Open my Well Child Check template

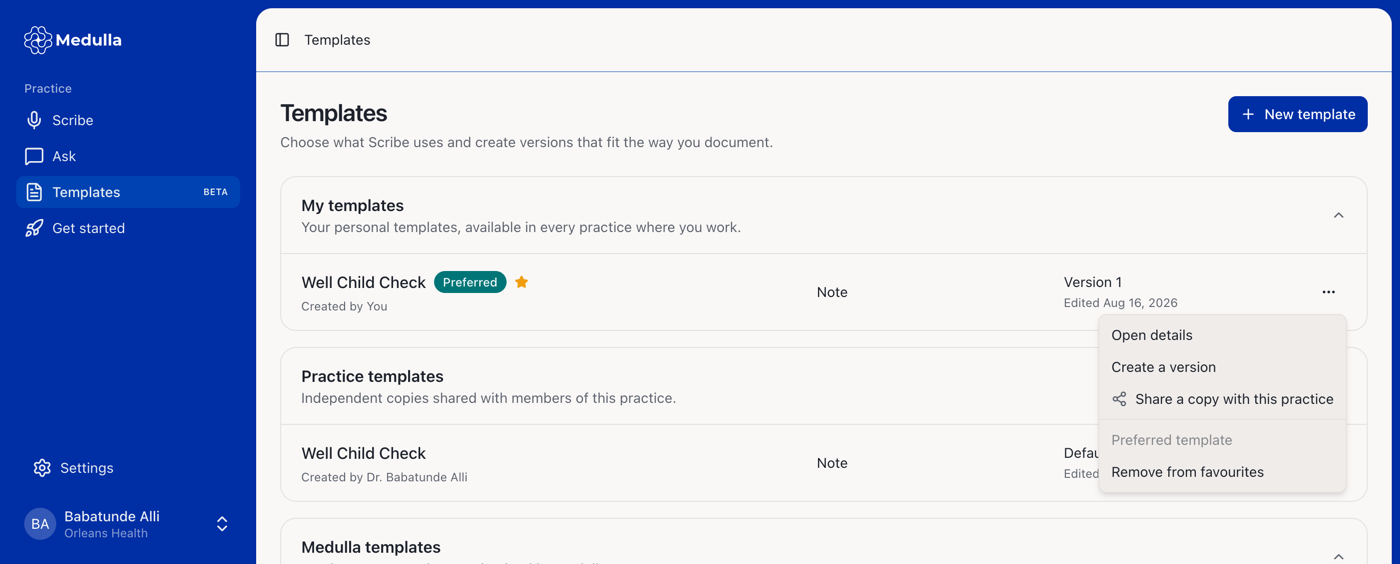pyautogui.click(x=363, y=282)
